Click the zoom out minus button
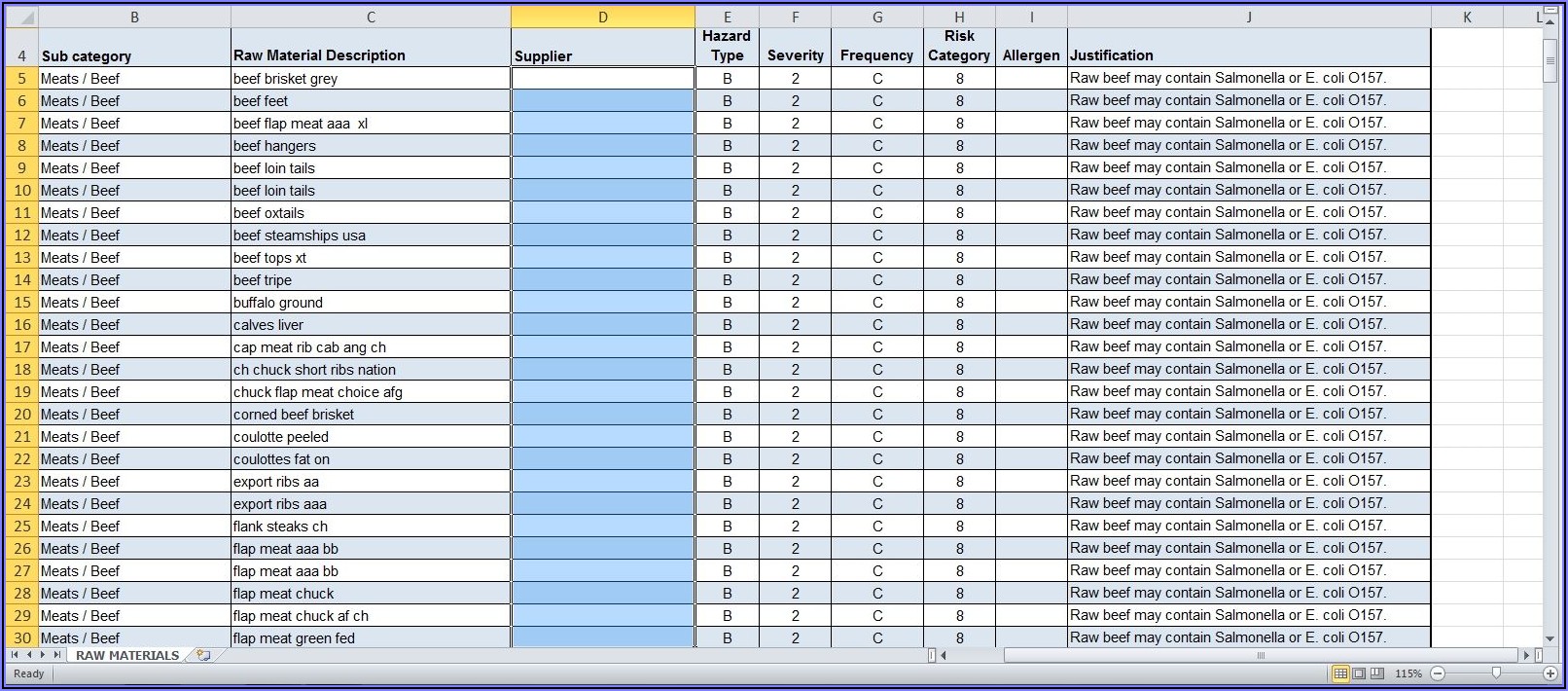 click(1438, 673)
